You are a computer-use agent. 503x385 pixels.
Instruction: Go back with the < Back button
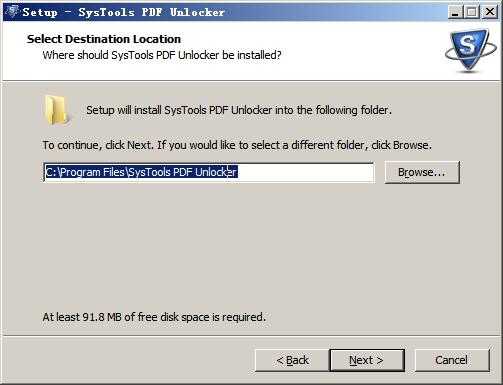point(292,360)
